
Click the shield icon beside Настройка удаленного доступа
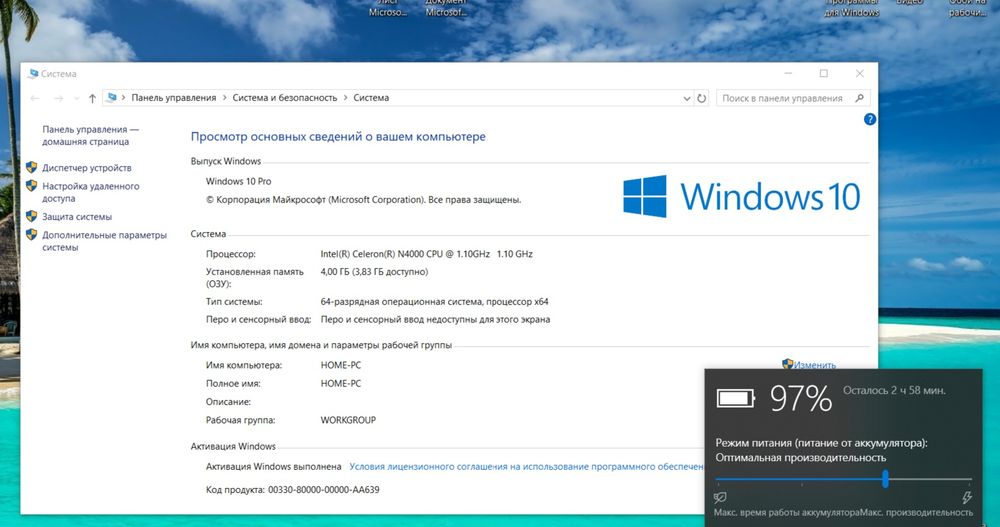(31, 186)
